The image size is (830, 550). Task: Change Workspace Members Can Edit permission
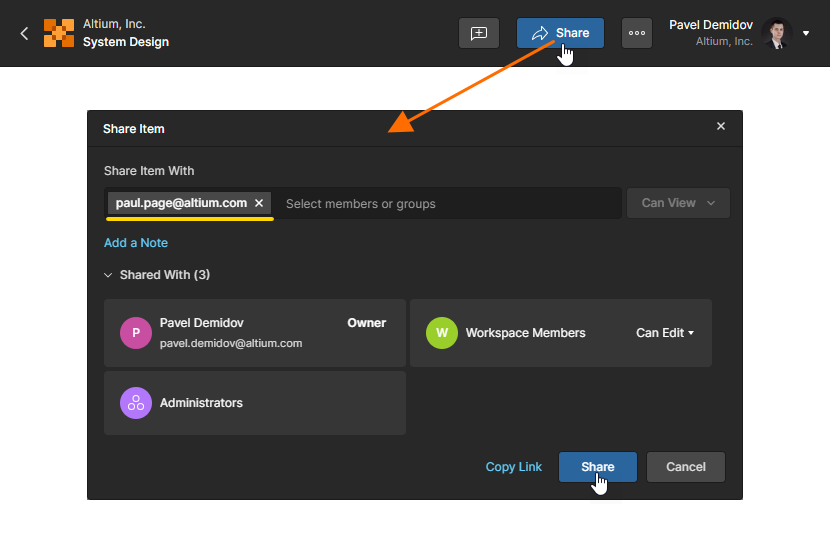[x=665, y=333]
